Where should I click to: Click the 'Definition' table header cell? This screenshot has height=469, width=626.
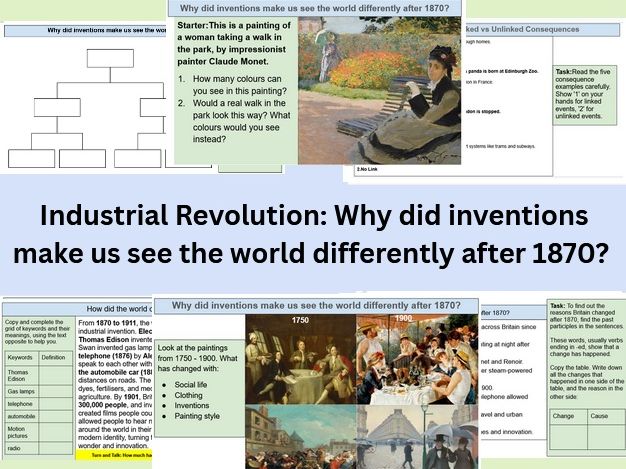coord(53,358)
